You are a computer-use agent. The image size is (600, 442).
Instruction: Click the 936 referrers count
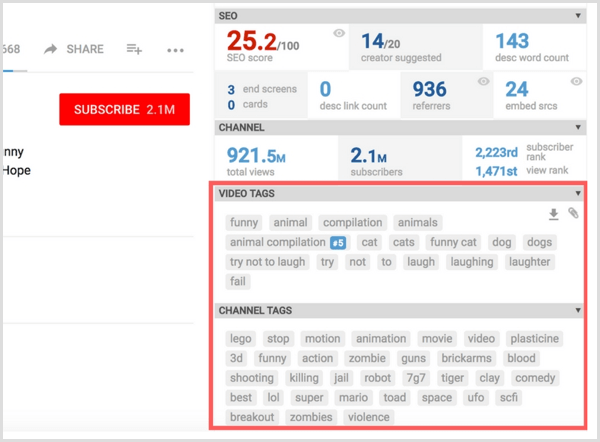(429, 90)
